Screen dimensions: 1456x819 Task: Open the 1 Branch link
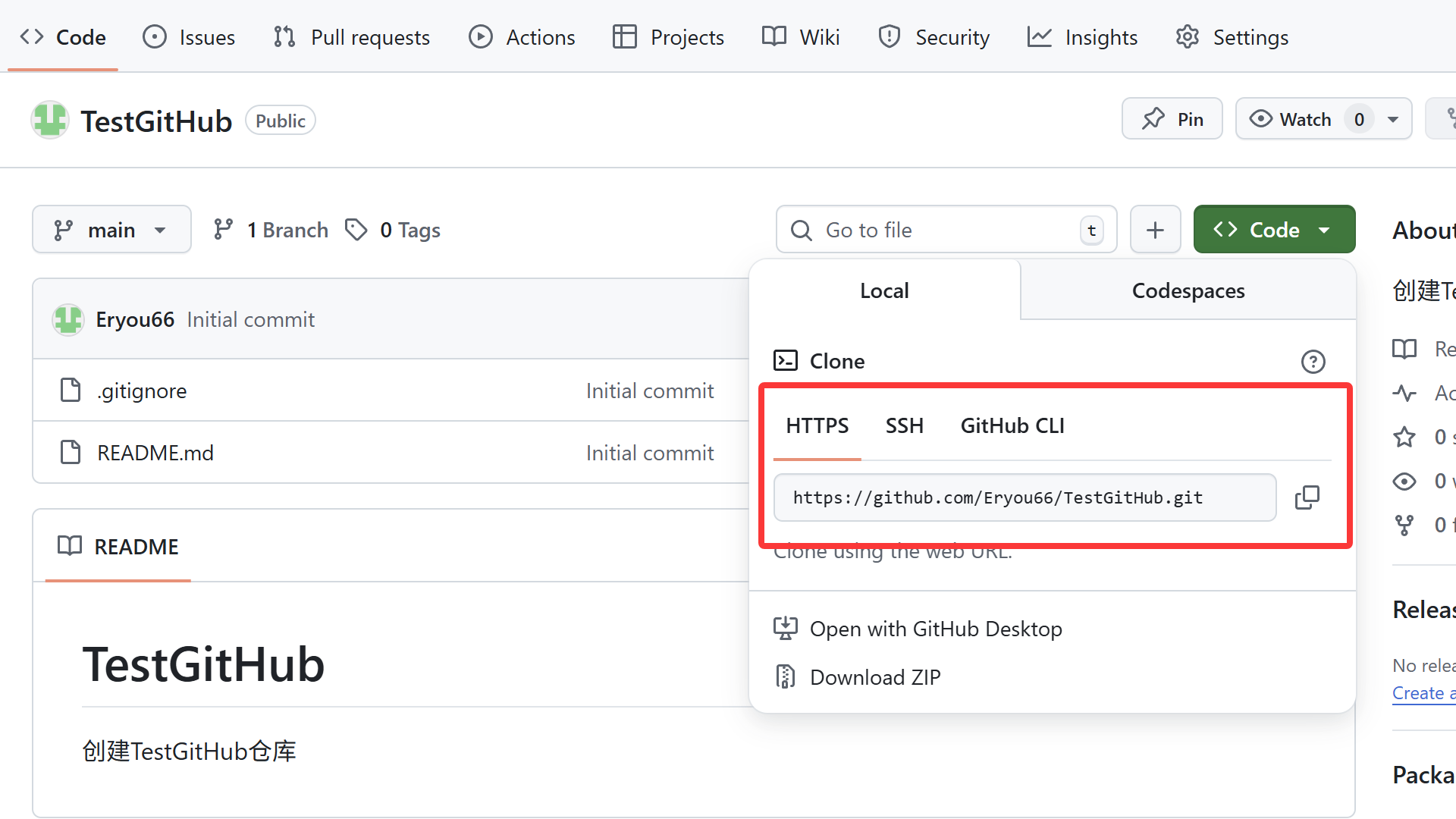point(271,230)
